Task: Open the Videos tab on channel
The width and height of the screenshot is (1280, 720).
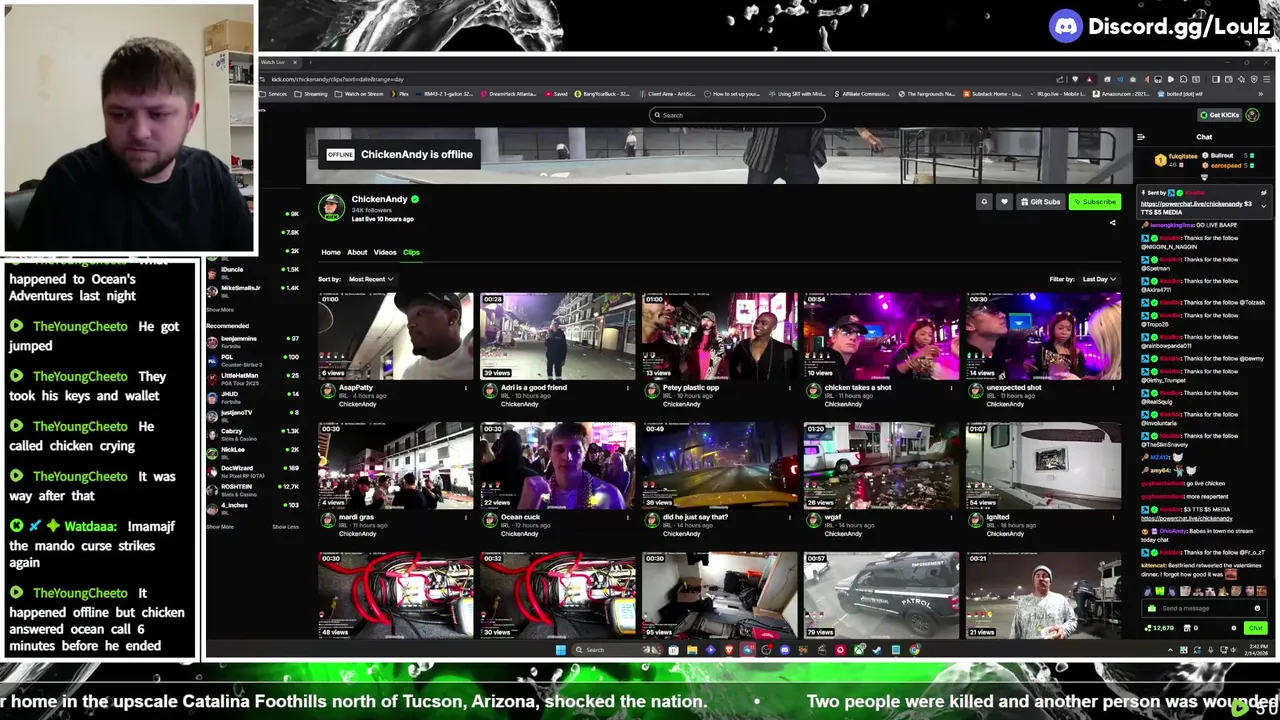Action: click(x=385, y=252)
